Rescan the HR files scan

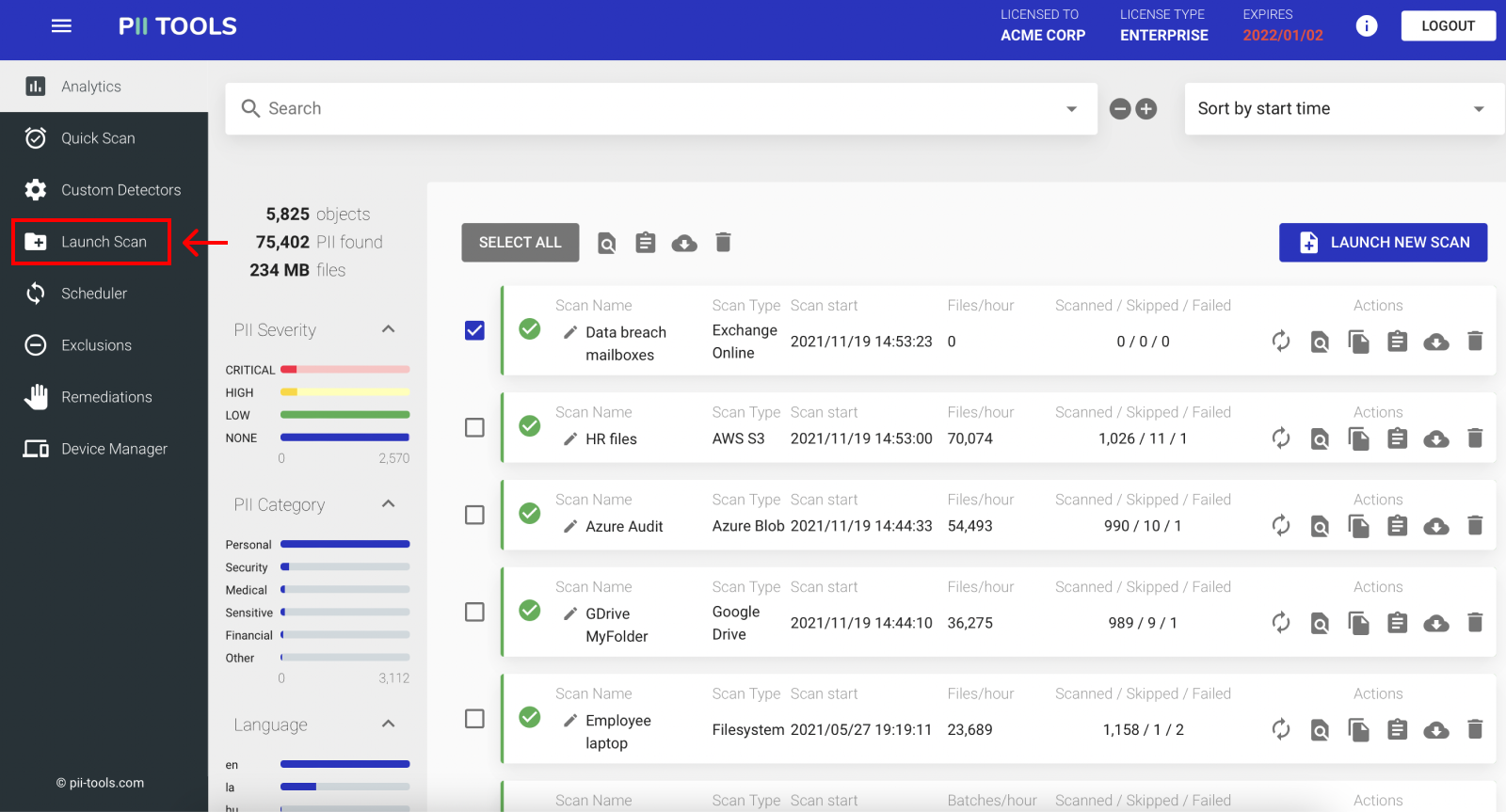(x=1280, y=438)
